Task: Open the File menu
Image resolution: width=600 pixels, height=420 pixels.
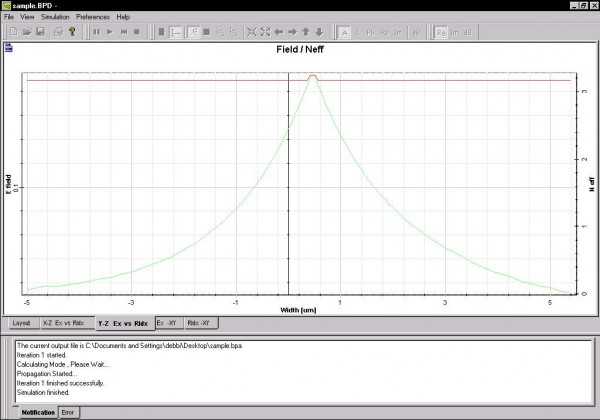Action: [x=9, y=17]
